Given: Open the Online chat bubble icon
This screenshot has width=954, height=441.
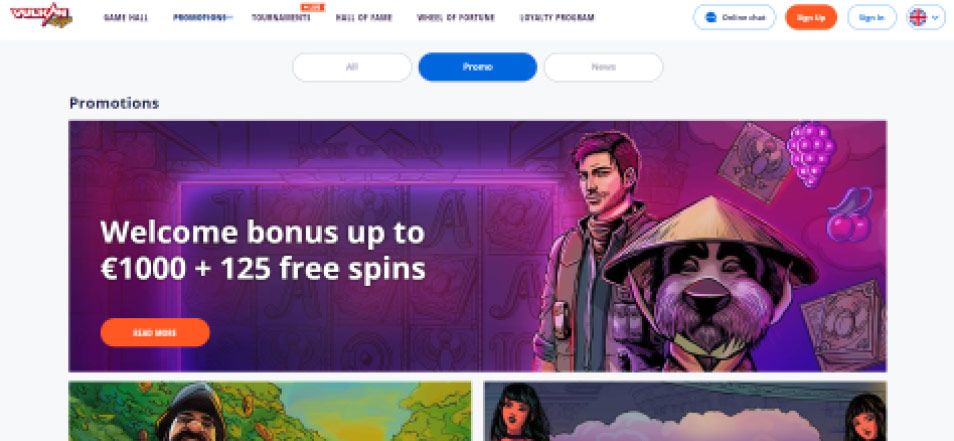Looking at the screenshot, I should click(710, 18).
